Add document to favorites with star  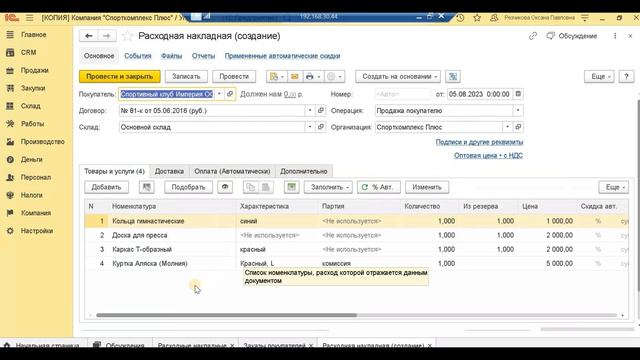tap(127, 36)
